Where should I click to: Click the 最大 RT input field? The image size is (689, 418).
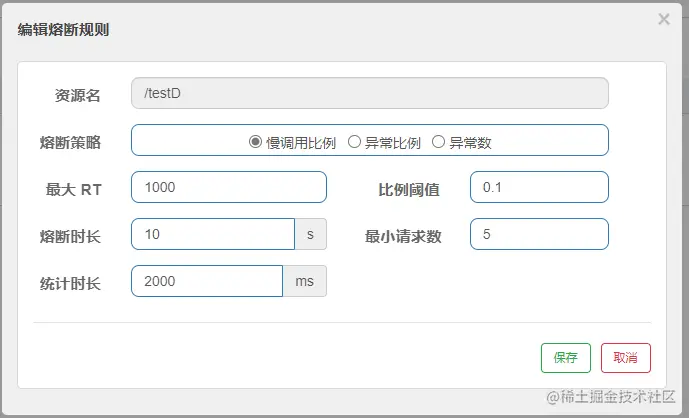pos(228,187)
